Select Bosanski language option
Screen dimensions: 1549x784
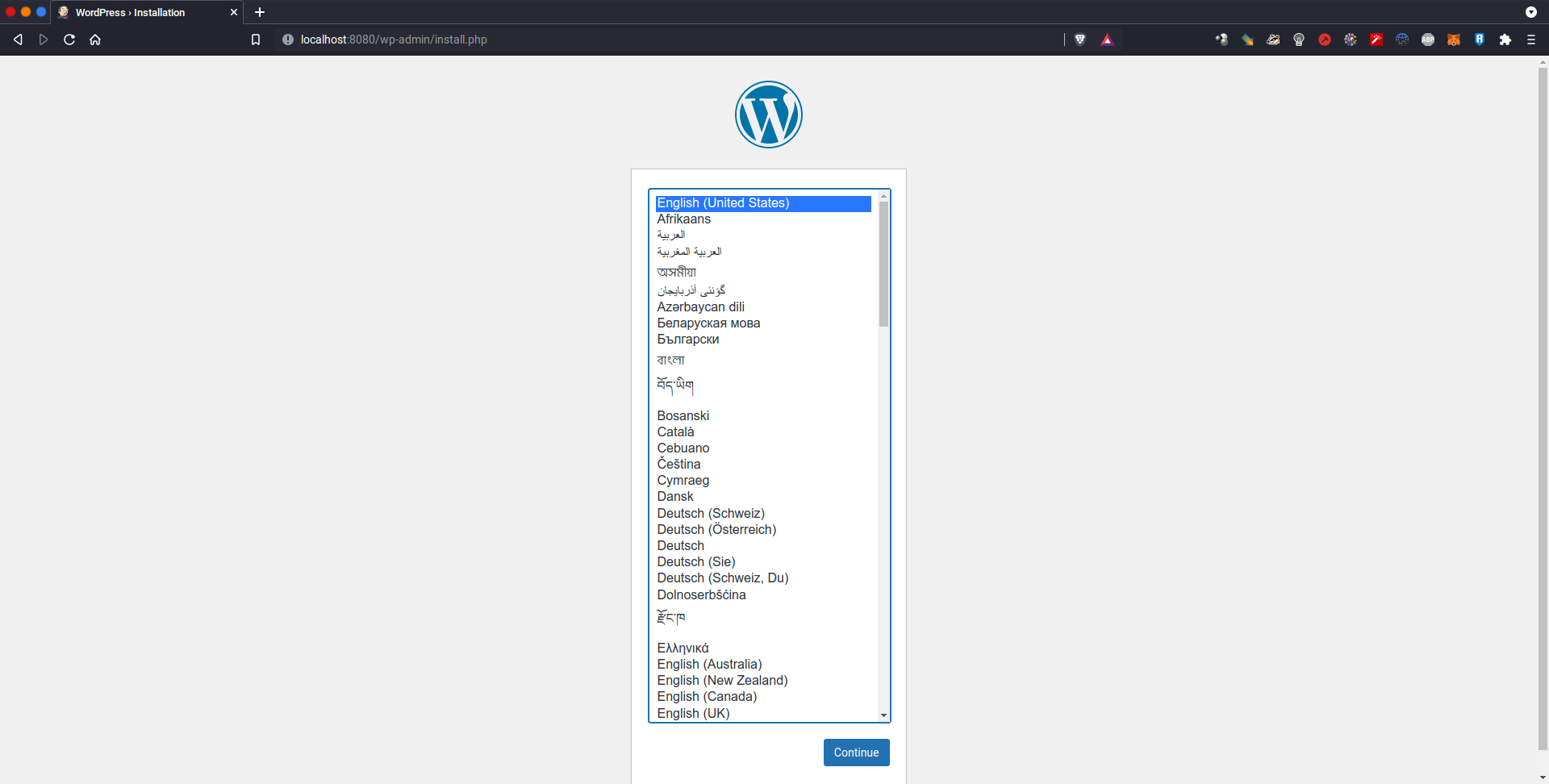(763, 416)
